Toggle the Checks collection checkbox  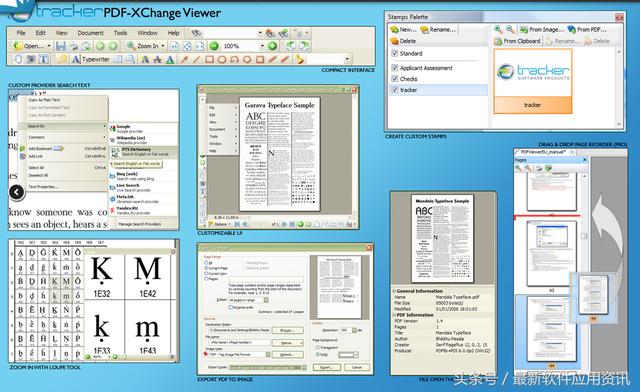tap(394, 78)
